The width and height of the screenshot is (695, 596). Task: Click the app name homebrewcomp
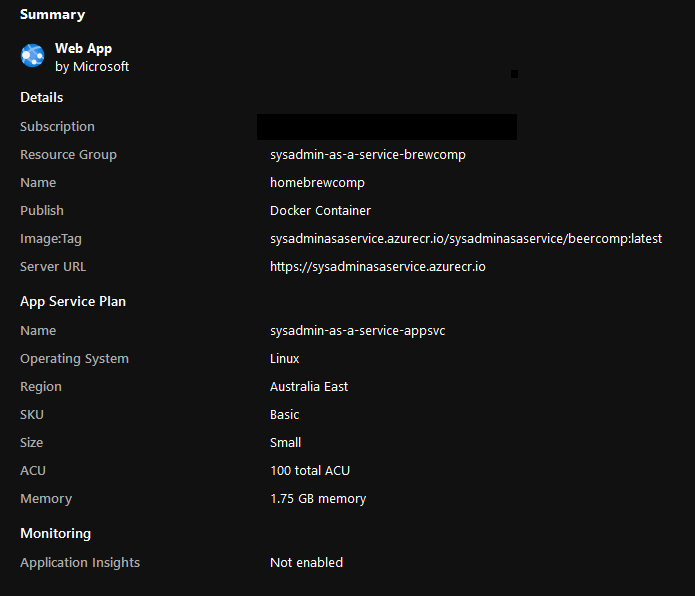pos(317,183)
